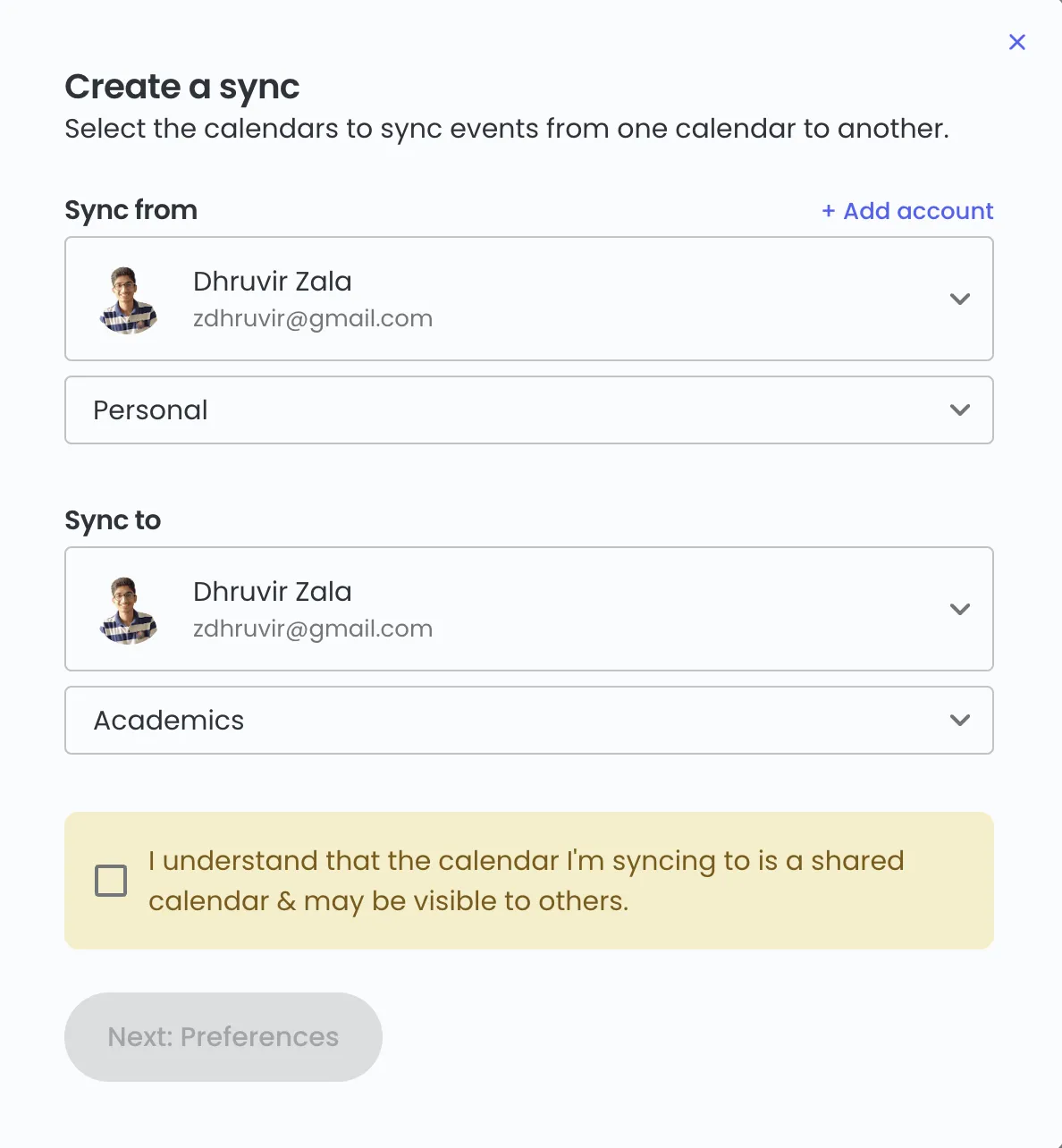Click the chevron in the Academics field
Image resolution: width=1062 pixels, height=1148 pixels.
click(x=960, y=721)
